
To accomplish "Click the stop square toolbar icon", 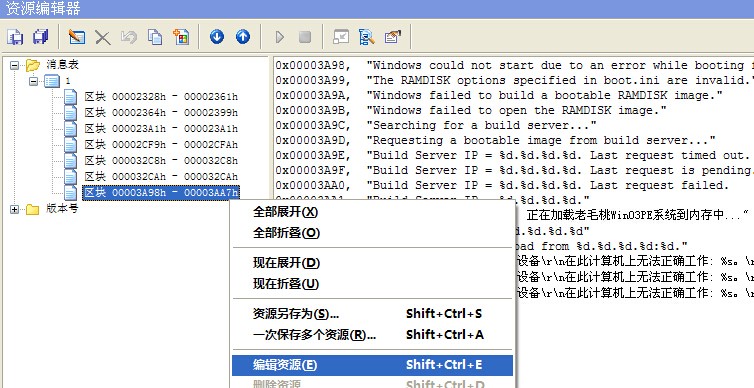I will coord(305,37).
